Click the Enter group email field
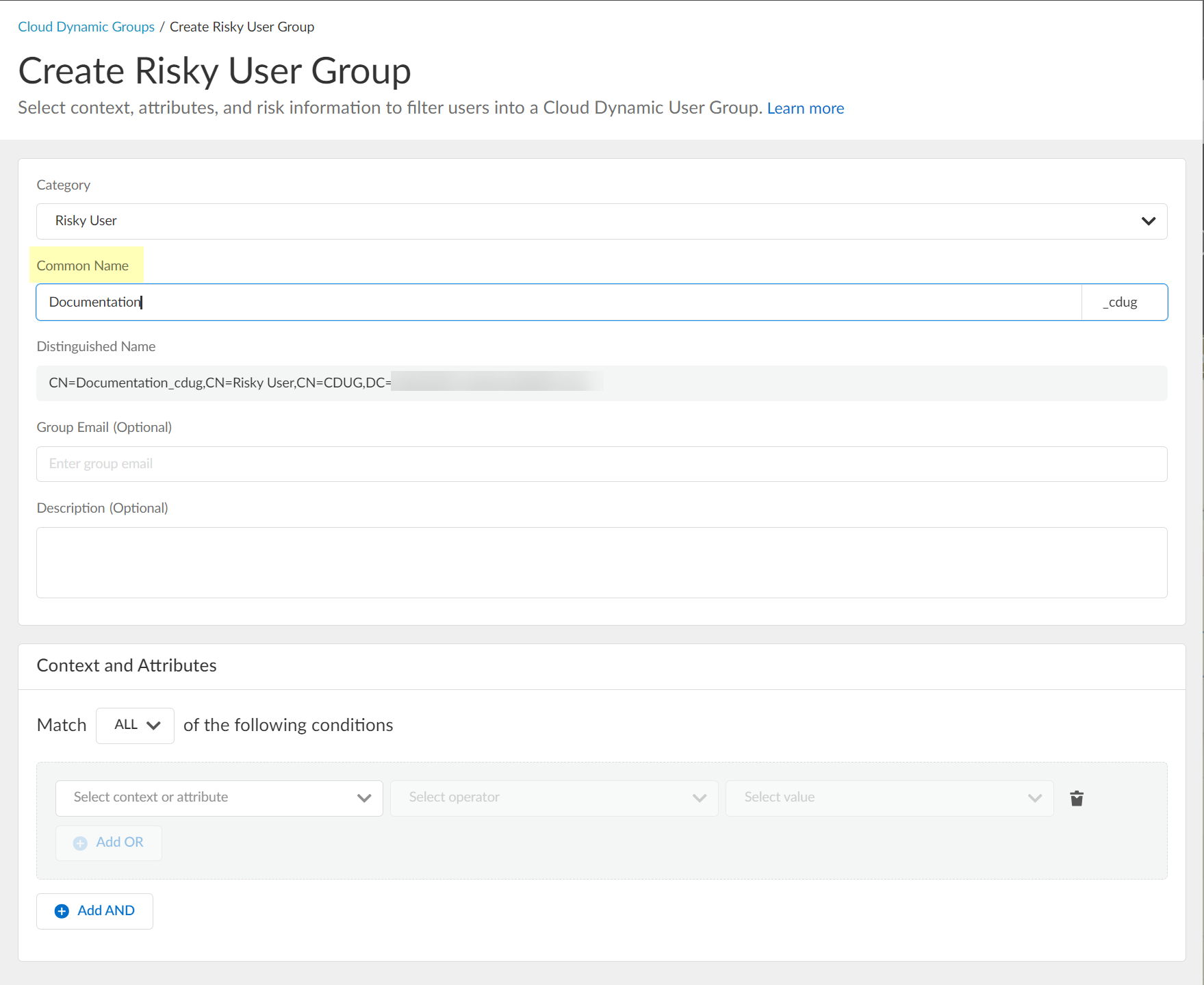The width and height of the screenshot is (1204, 985). pos(601,464)
